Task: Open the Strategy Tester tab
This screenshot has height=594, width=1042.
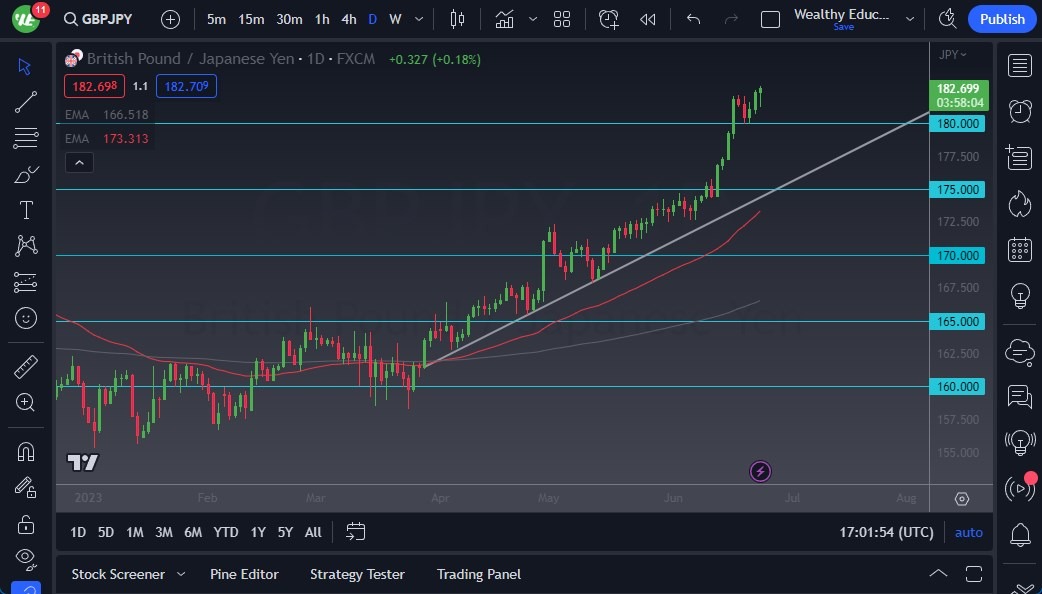Action: click(357, 574)
